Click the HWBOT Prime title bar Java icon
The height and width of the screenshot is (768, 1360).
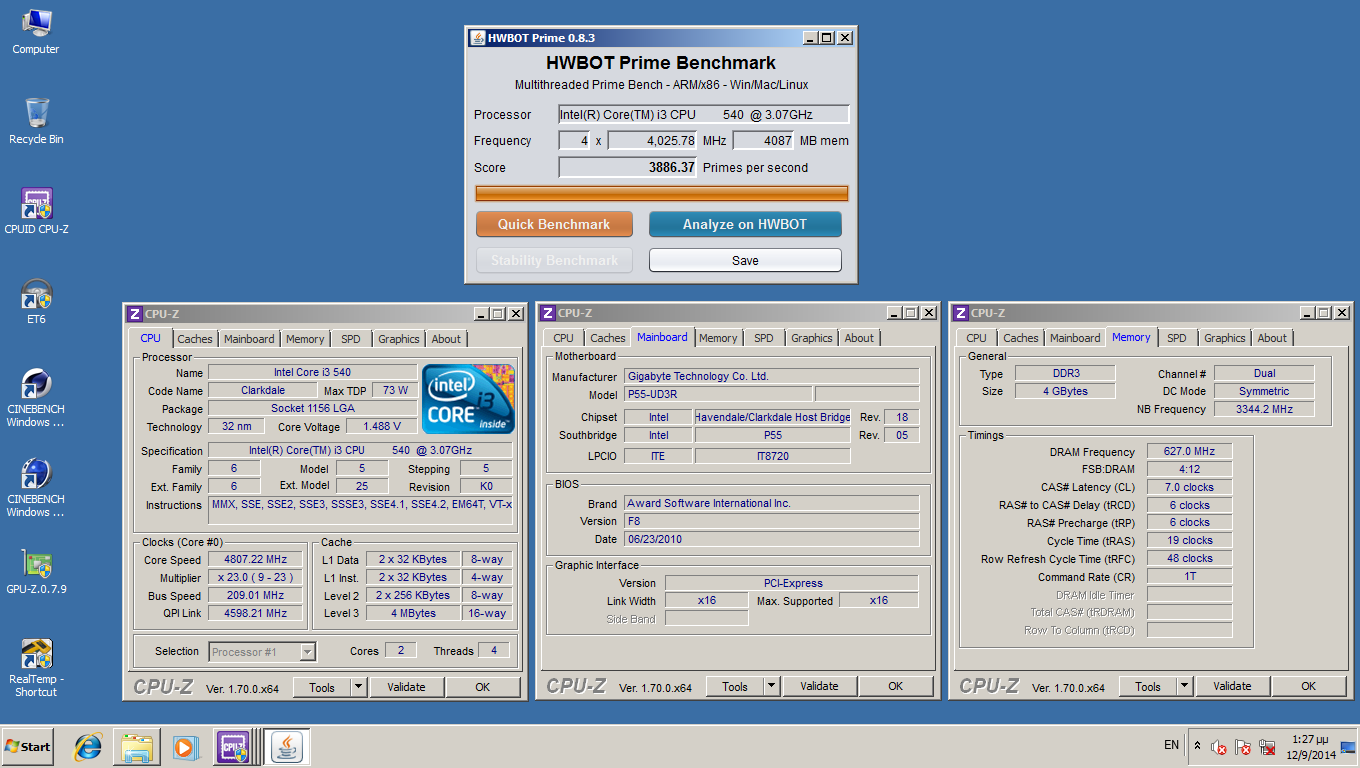point(477,37)
